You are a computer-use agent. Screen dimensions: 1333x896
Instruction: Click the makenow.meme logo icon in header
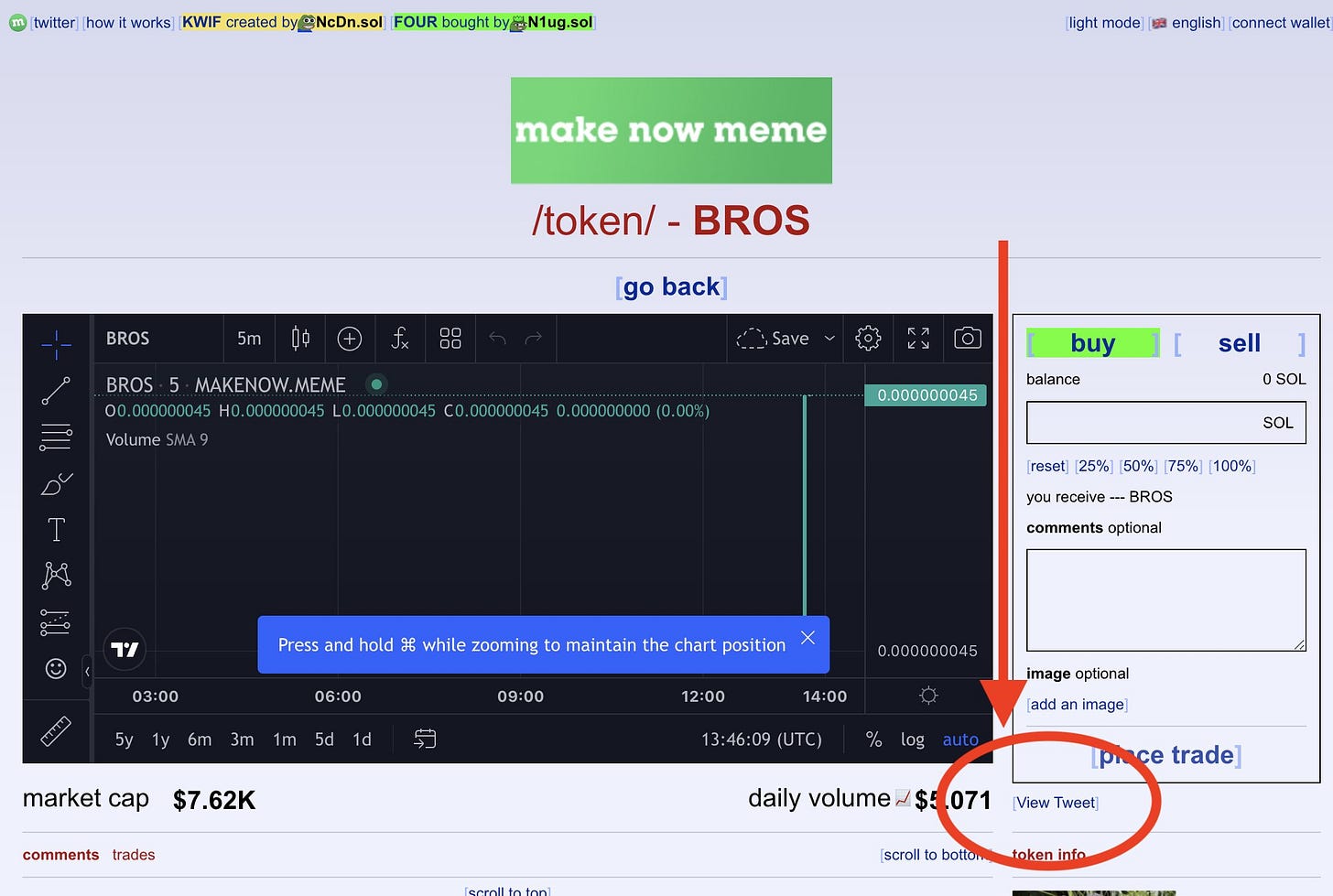17,22
